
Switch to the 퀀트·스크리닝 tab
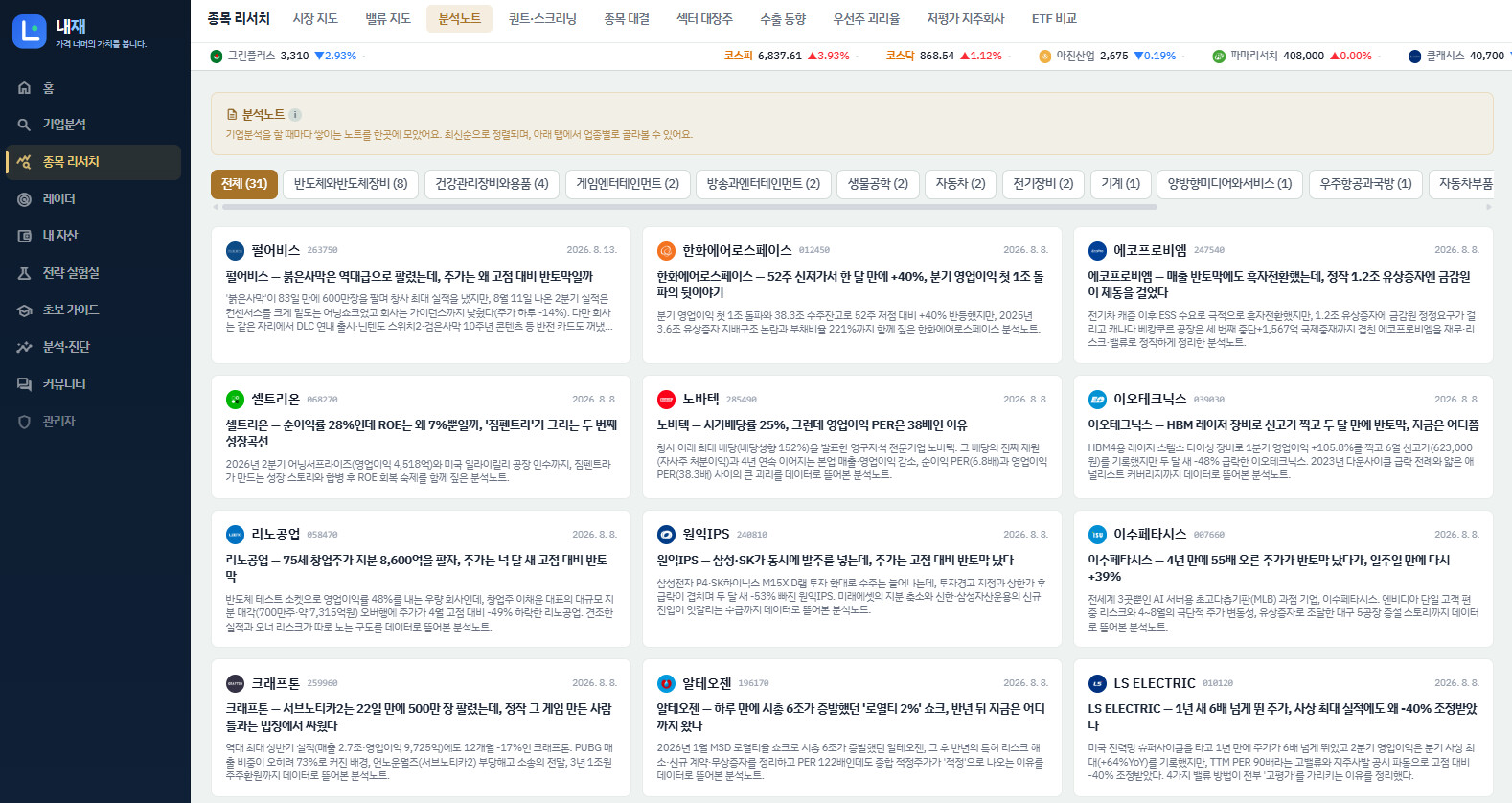pyautogui.click(x=542, y=18)
